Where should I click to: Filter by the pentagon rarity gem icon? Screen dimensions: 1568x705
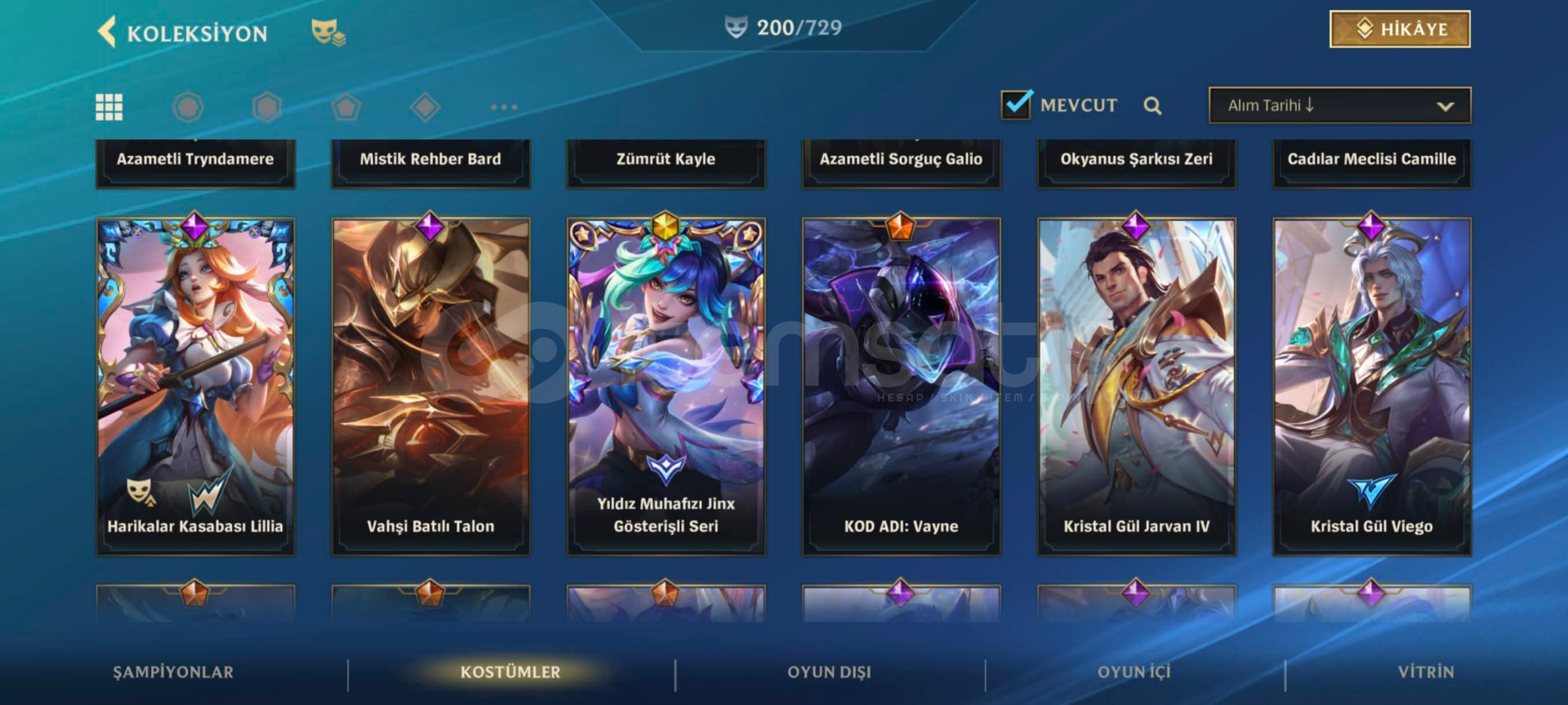click(x=346, y=107)
